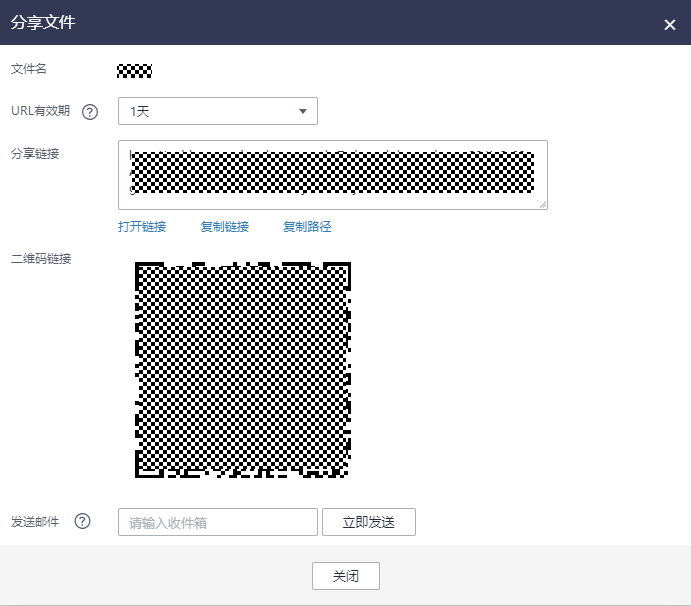Click the 关闭 button
The height and width of the screenshot is (606, 691).
pyautogui.click(x=346, y=576)
